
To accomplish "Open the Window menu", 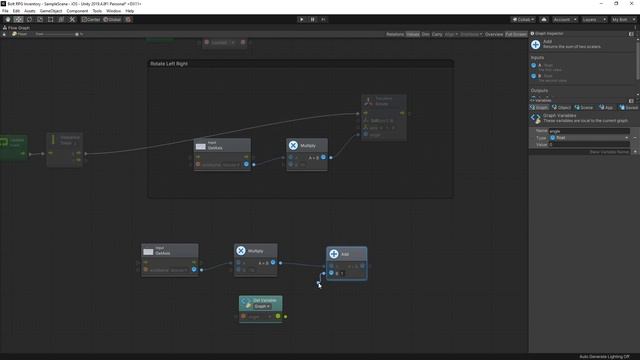I will pos(113,11).
